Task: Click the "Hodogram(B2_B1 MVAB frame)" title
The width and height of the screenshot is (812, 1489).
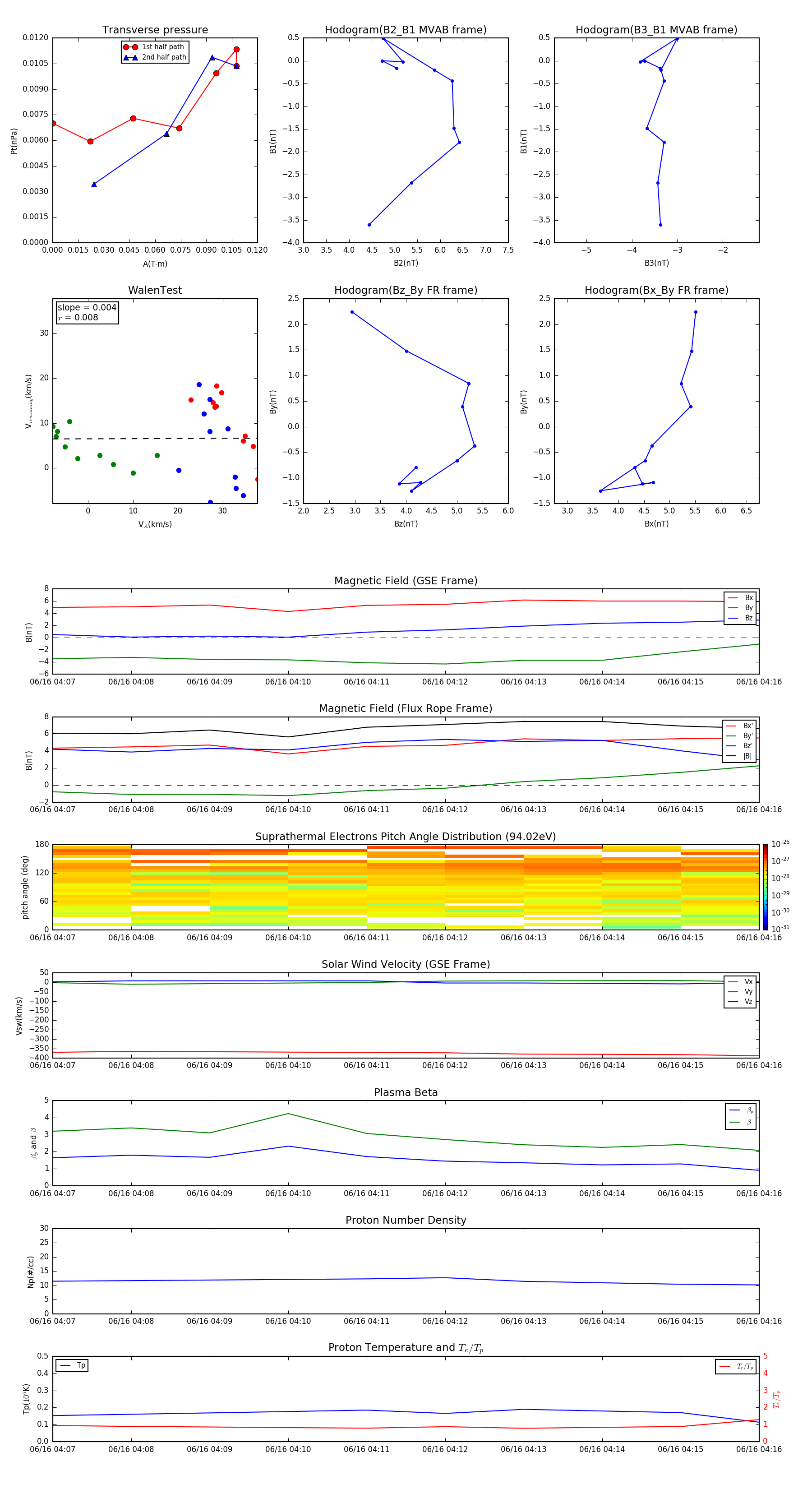Action: coord(406,29)
